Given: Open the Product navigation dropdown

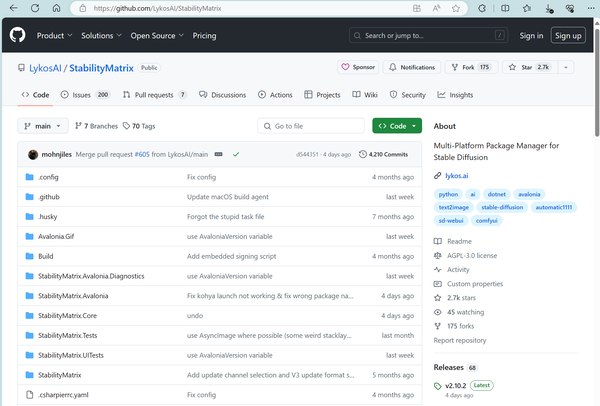Looking at the screenshot, I should 54,36.
